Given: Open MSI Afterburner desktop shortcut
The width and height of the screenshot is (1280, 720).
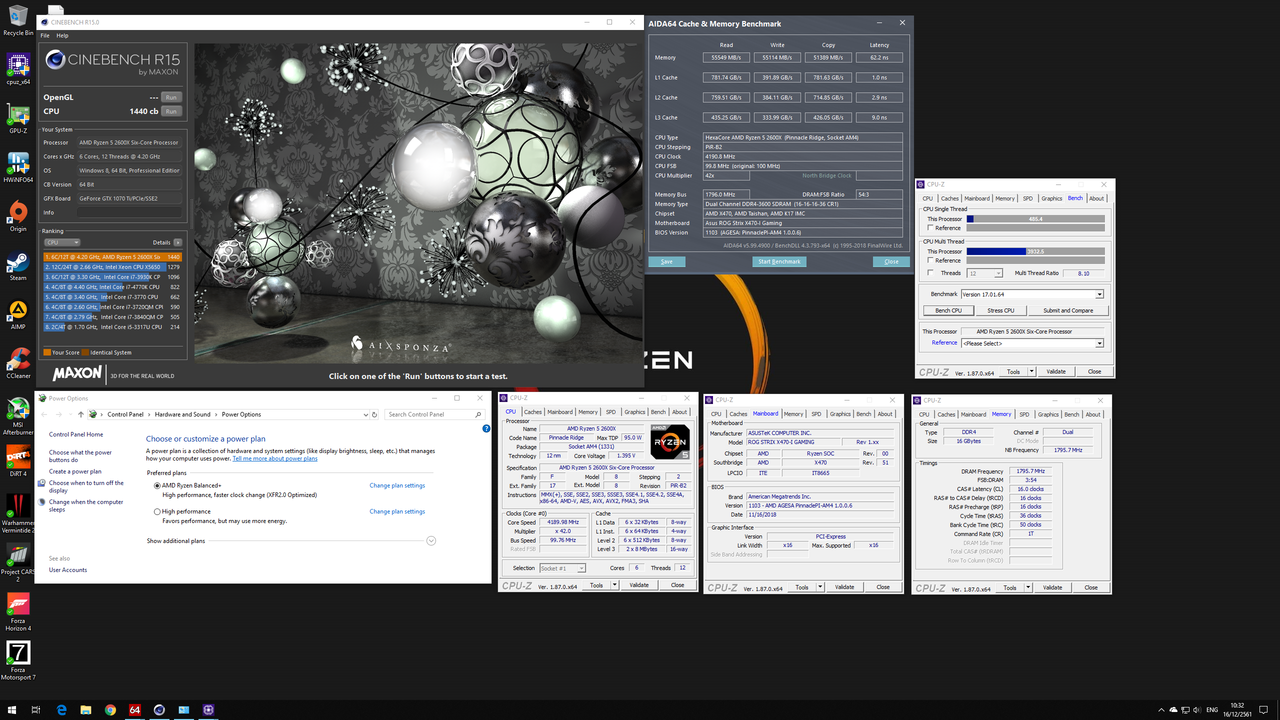Looking at the screenshot, I should [x=18, y=415].
